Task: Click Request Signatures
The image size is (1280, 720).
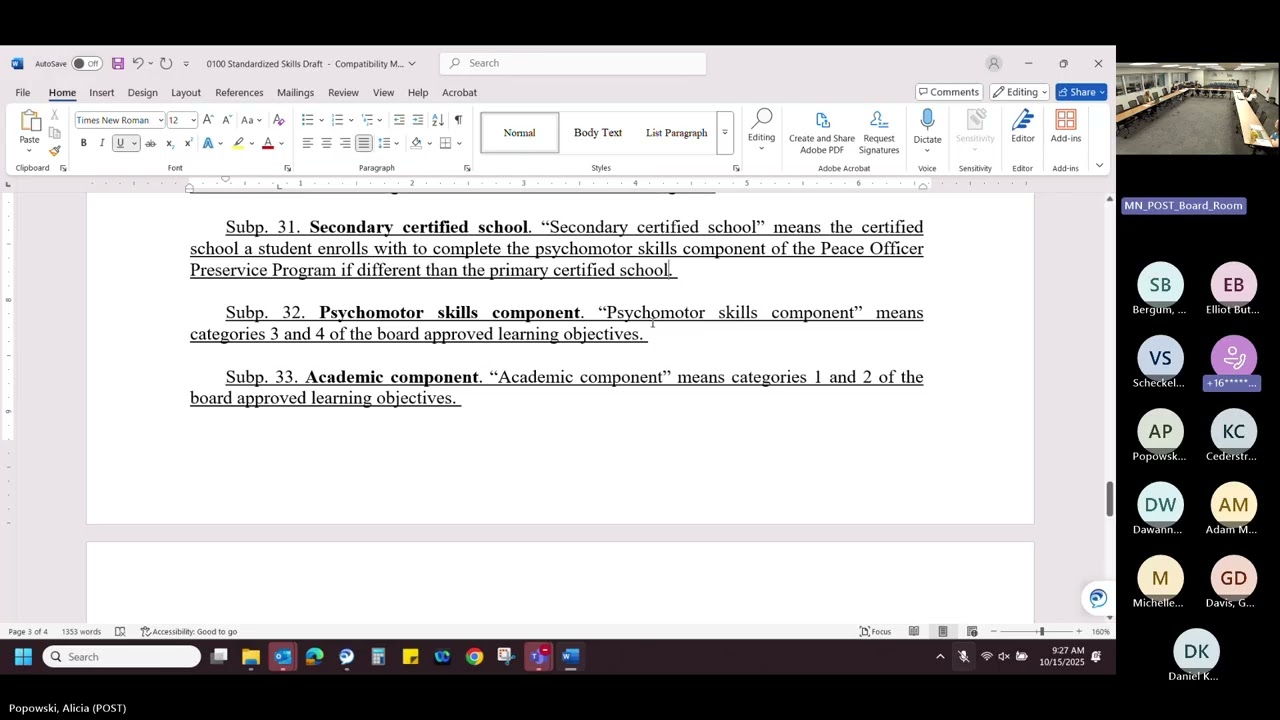Action: (879, 132)
